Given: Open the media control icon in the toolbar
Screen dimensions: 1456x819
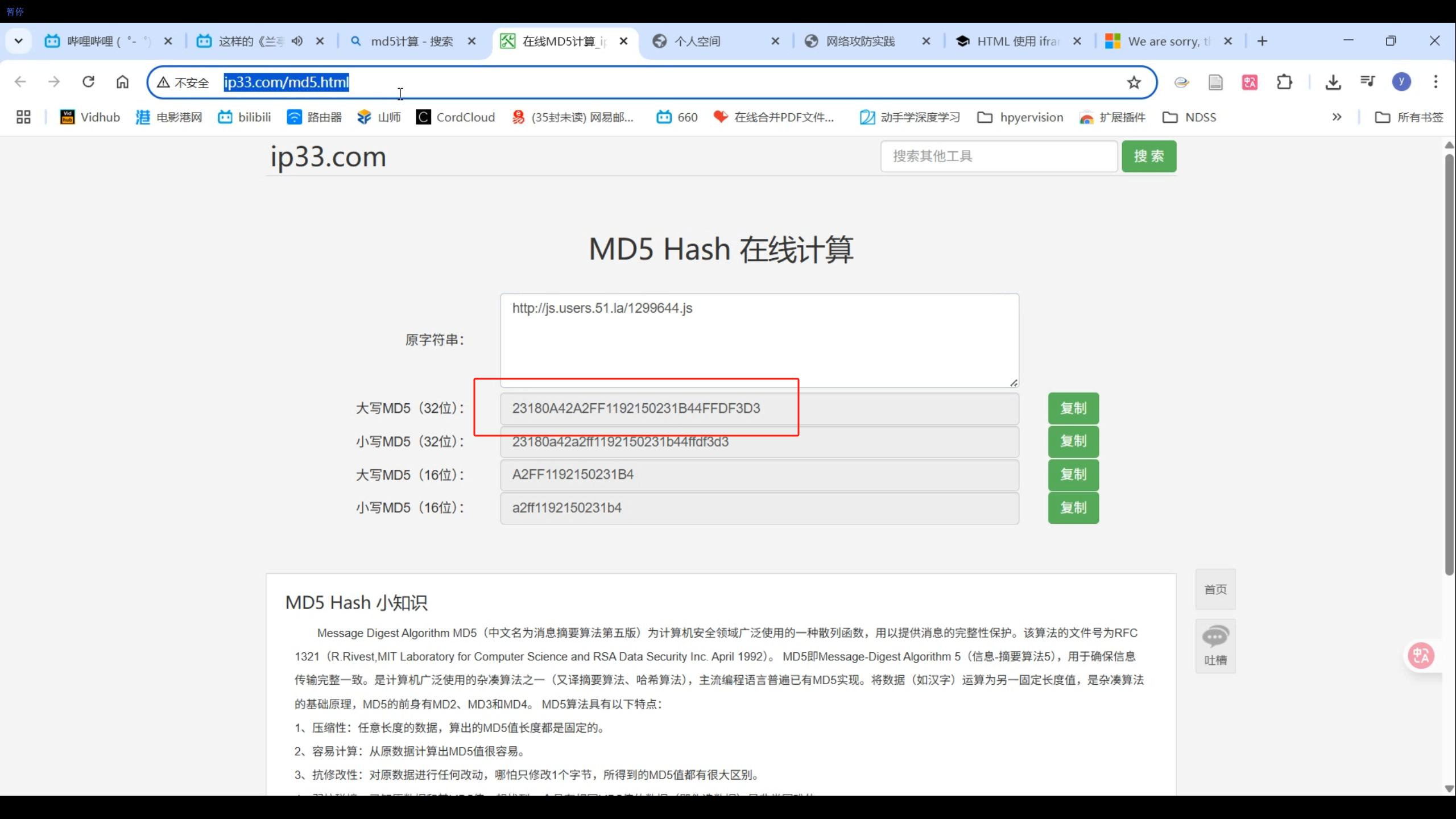Looking at the screenshot, I should point(1367,82).
